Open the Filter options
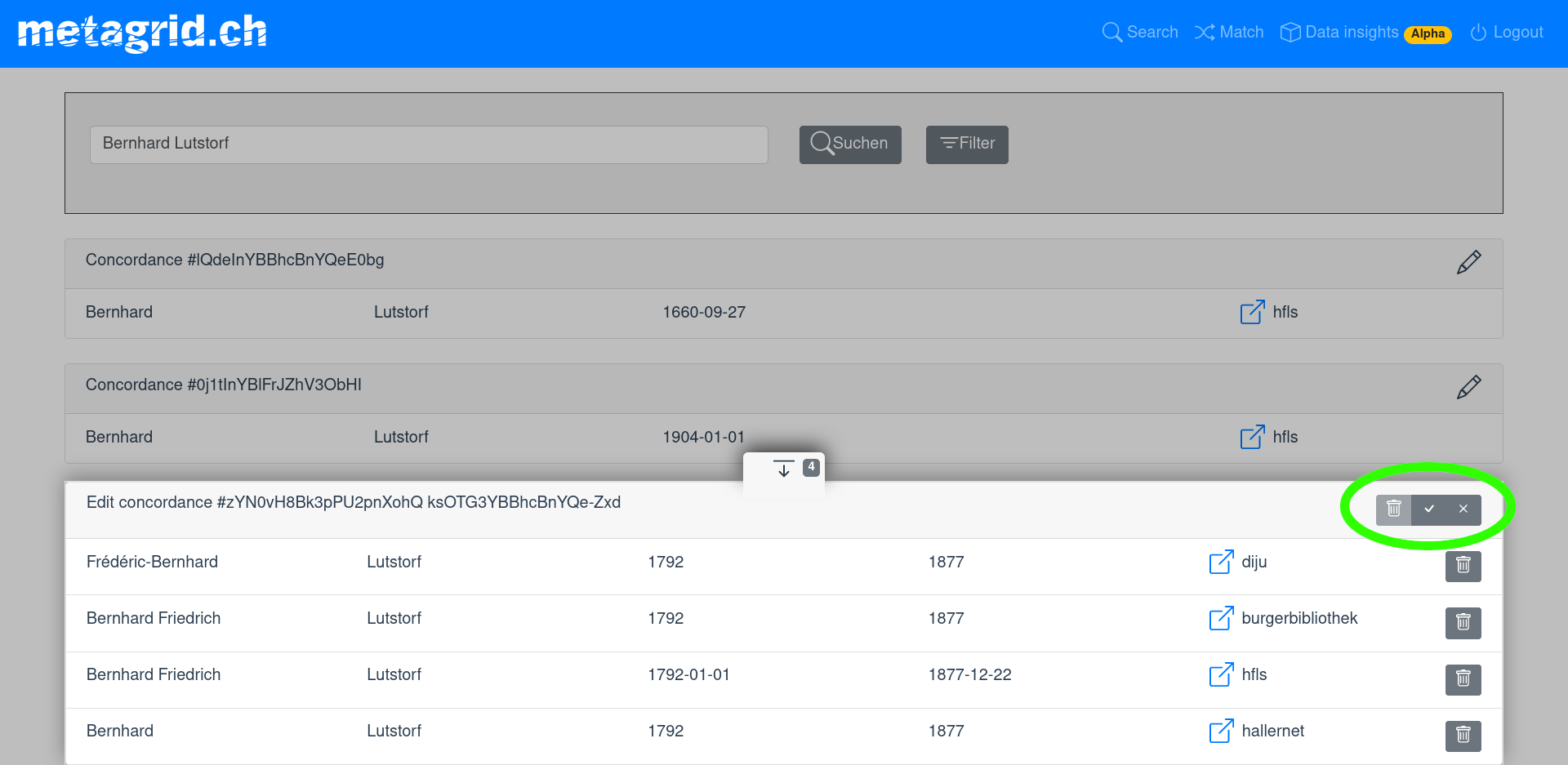 [x=967, y=145]
